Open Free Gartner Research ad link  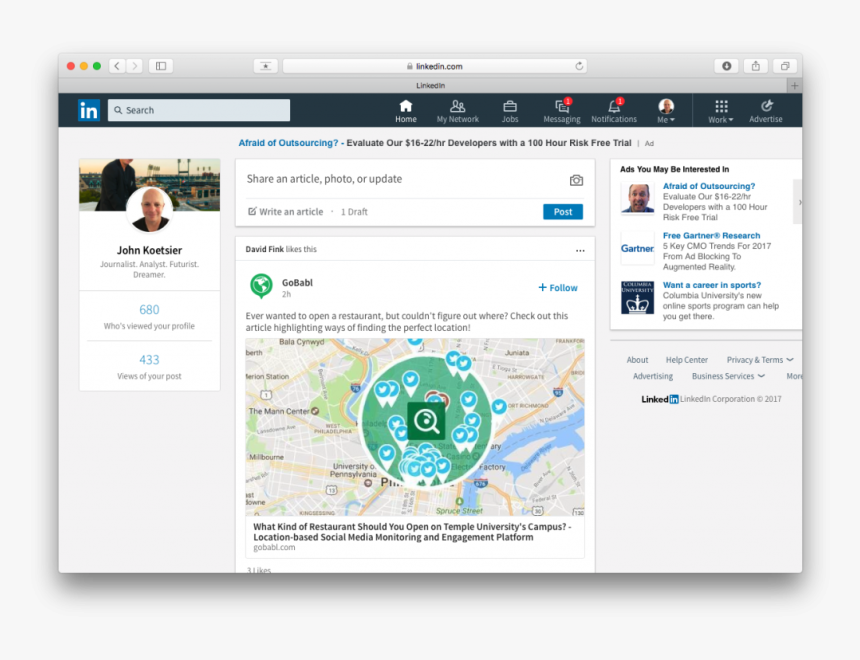[711, 235]
